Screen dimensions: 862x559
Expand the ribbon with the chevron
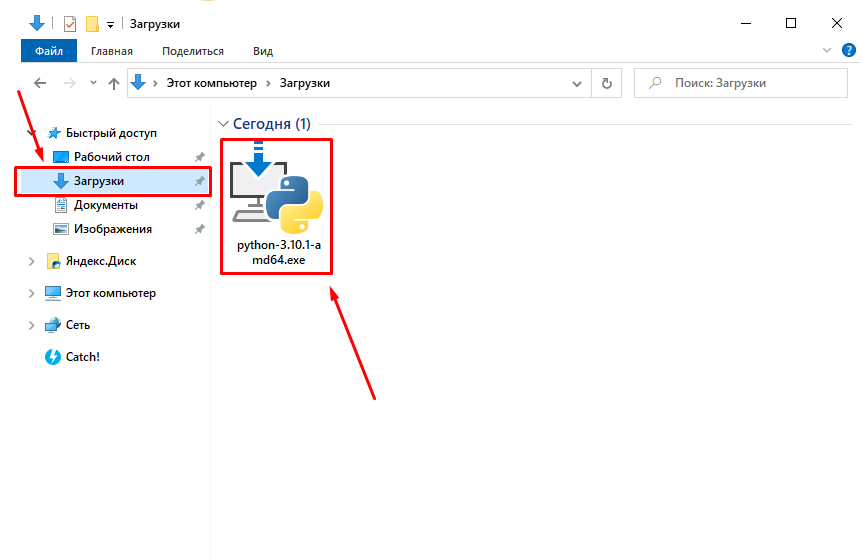coord(826,51)
